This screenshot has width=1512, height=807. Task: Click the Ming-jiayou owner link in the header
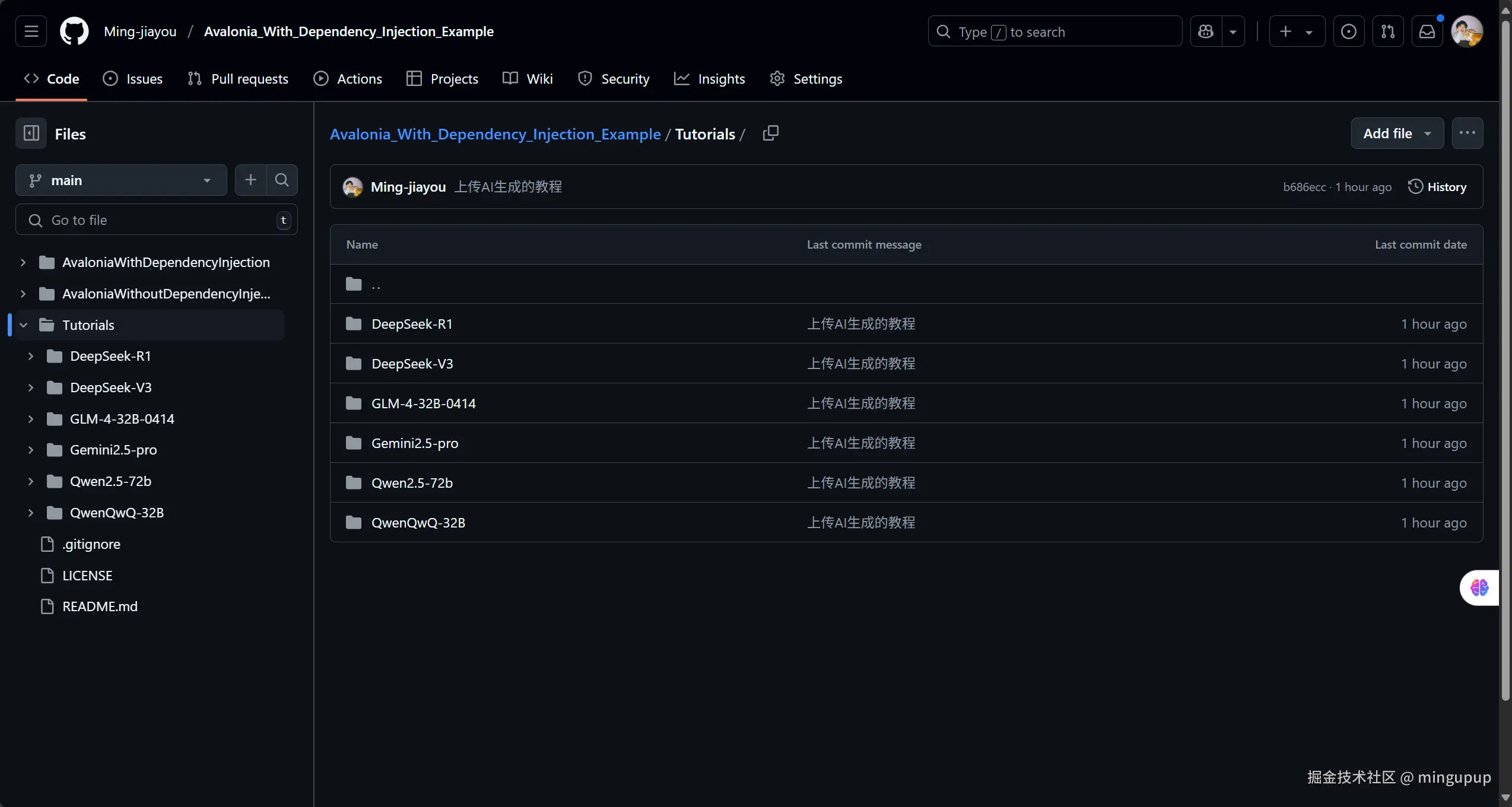click(140, 31)
